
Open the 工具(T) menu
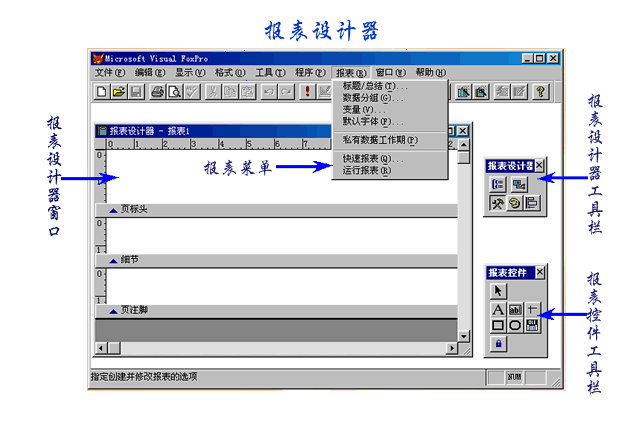270,73
